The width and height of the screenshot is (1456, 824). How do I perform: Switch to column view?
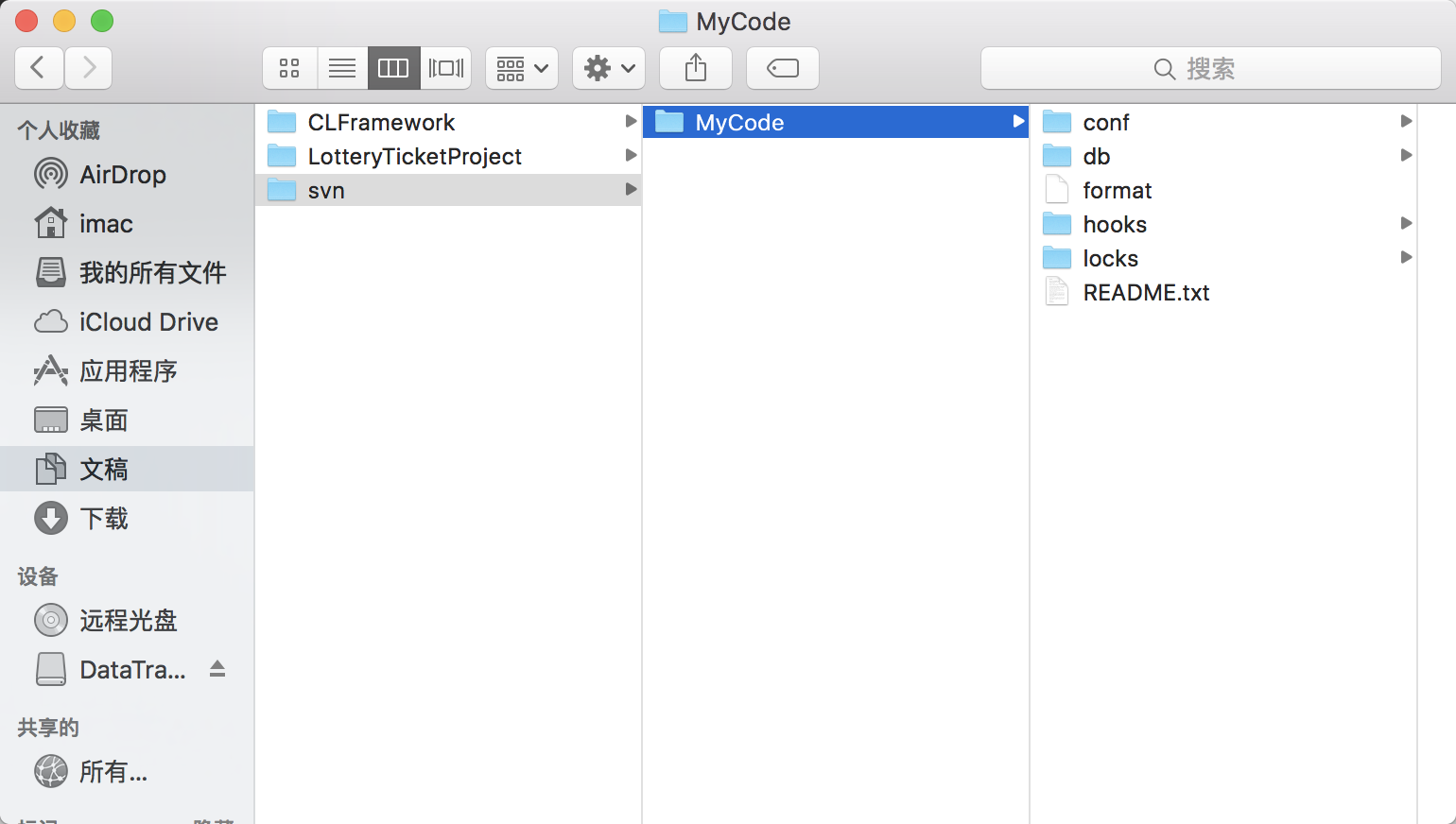point(393,68)
